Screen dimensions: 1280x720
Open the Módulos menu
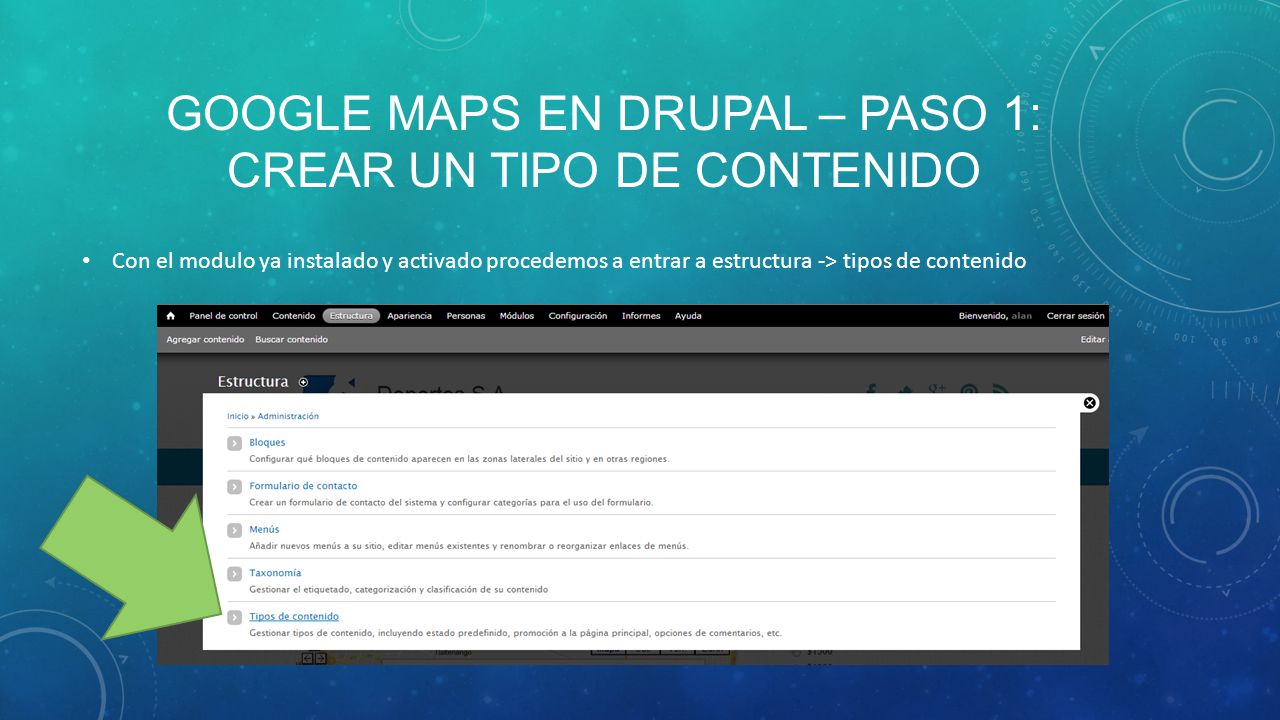(517, 316)
